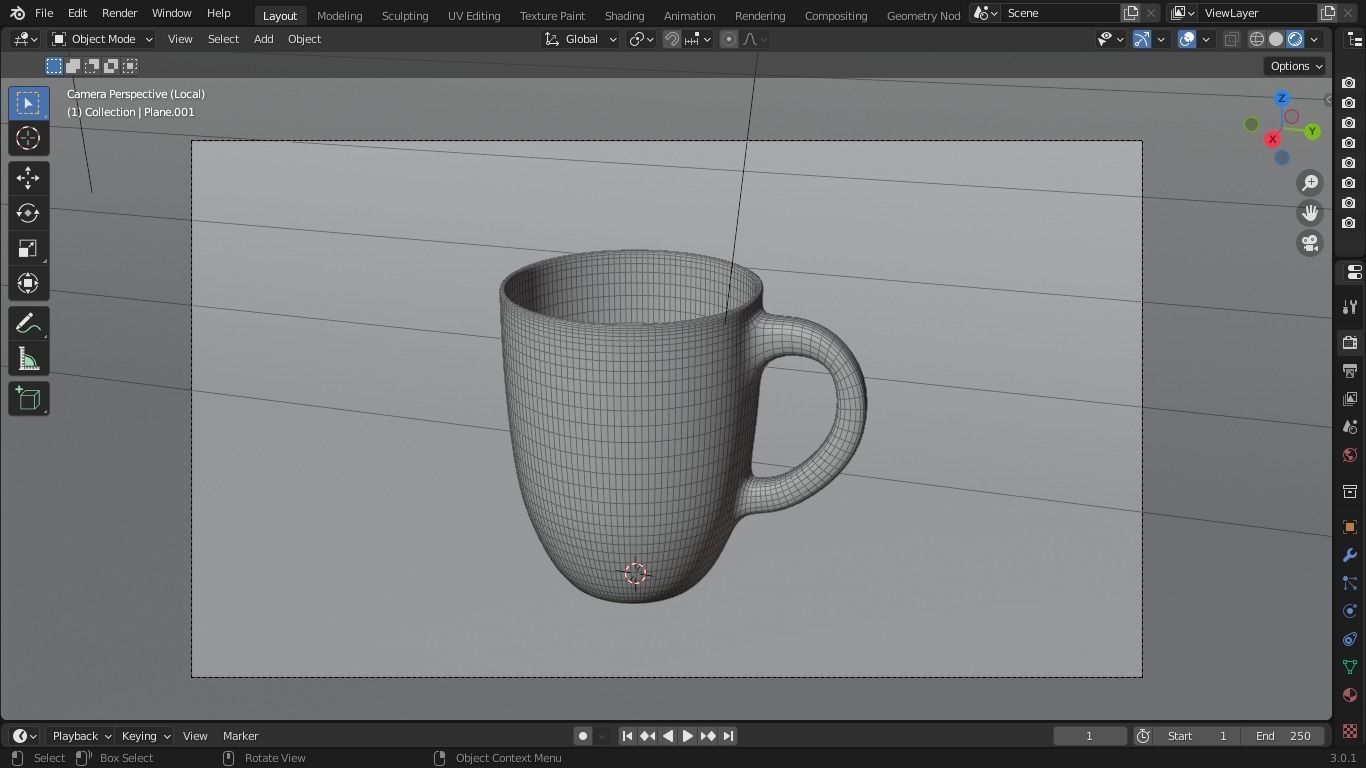The image size is (1366, 768).
Task: Click the current frame field
Action: 1089,736
